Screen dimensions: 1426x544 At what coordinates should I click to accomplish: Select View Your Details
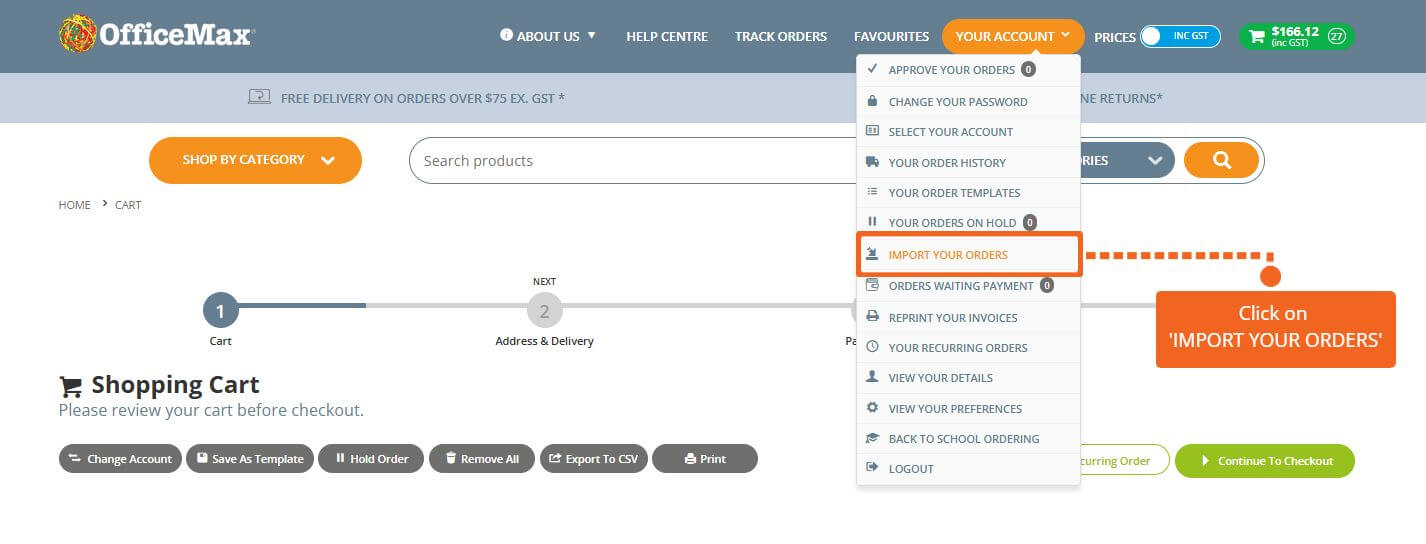coord(968,378)
